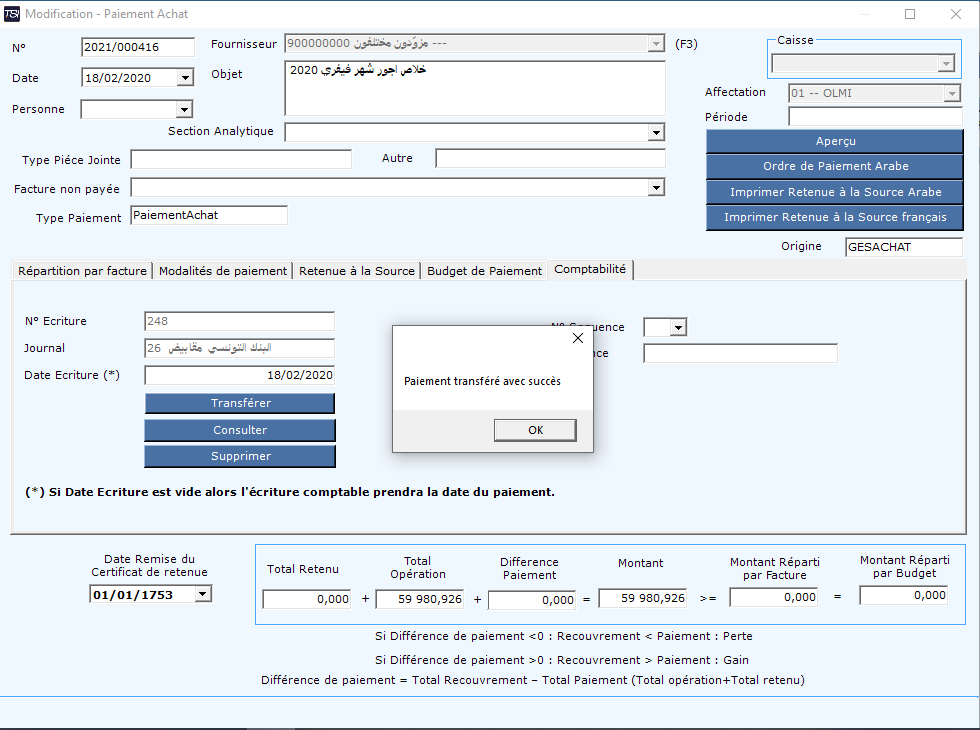This screenshot has height=730, width=980.
Task: Select the Comptabilité tab
Action: pyautogui.click(x=590, y=269)
